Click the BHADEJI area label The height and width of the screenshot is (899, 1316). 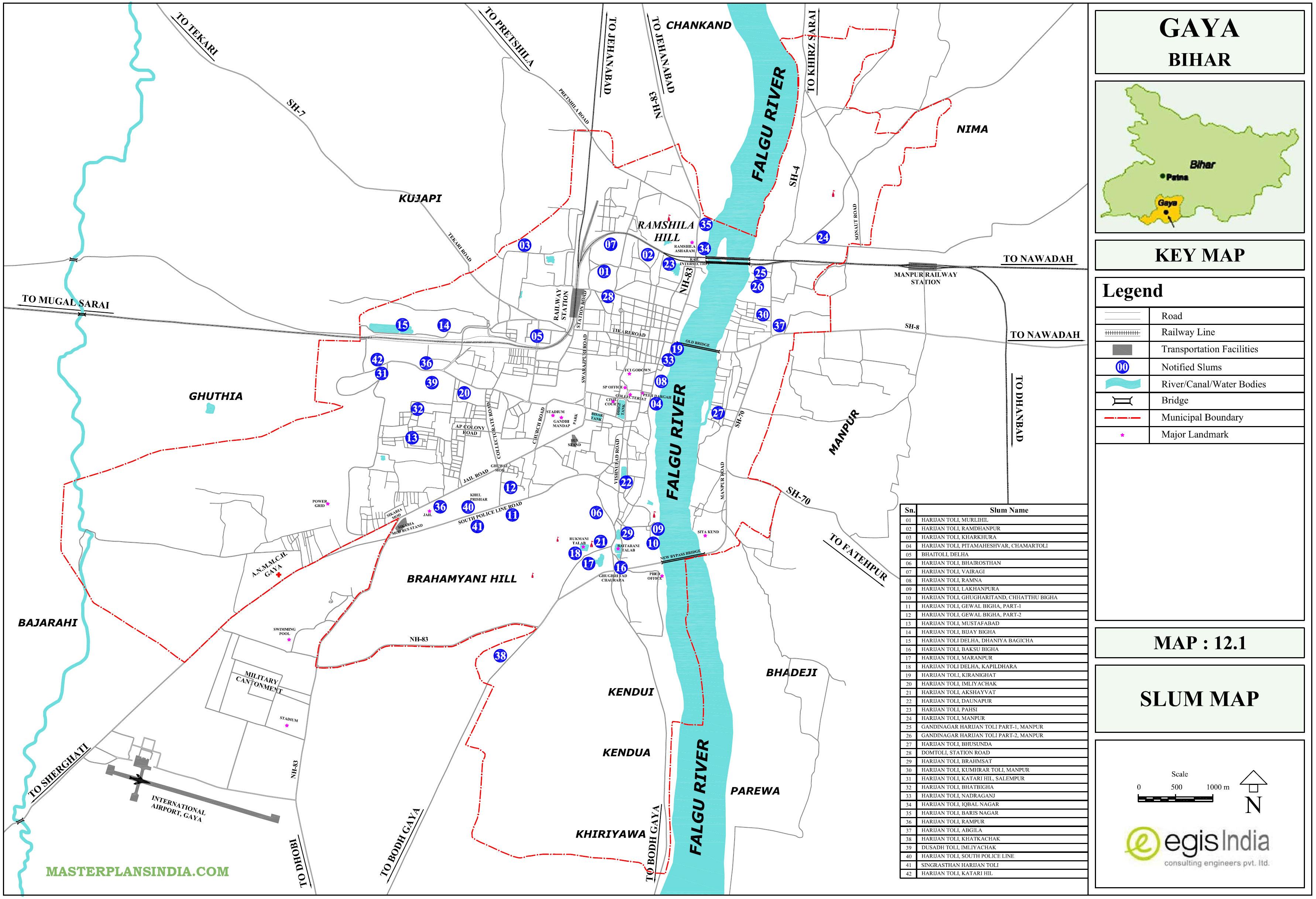pos(791,673)
